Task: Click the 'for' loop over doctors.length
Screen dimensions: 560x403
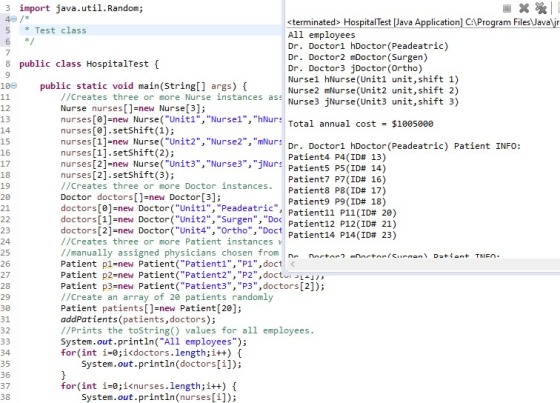Action: pyautogui.click(x=151, y=353)
